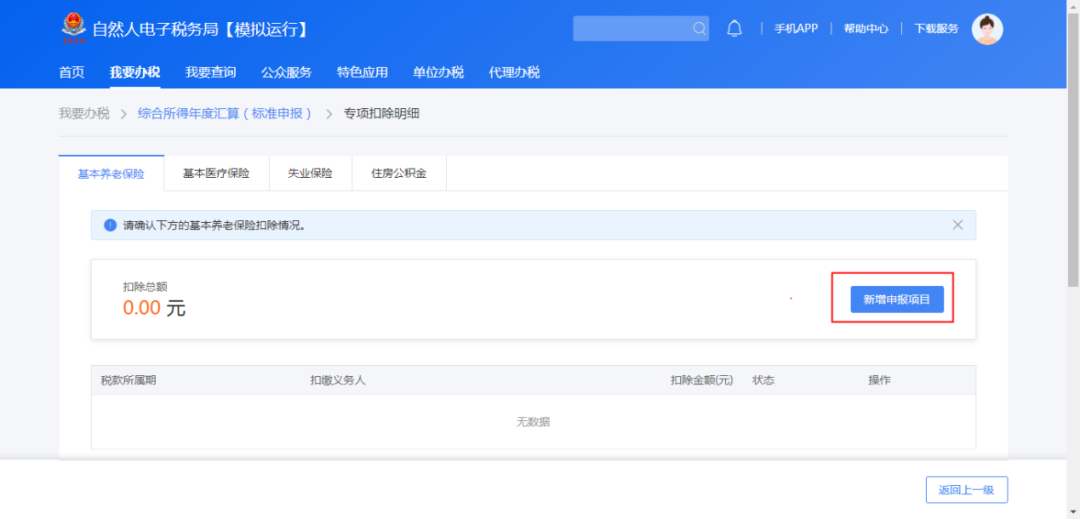This screenshot has width=1080, height=519.
Task: Open the 首页 navigation menu
Action: pyautogui.click(x=72, y=72)
